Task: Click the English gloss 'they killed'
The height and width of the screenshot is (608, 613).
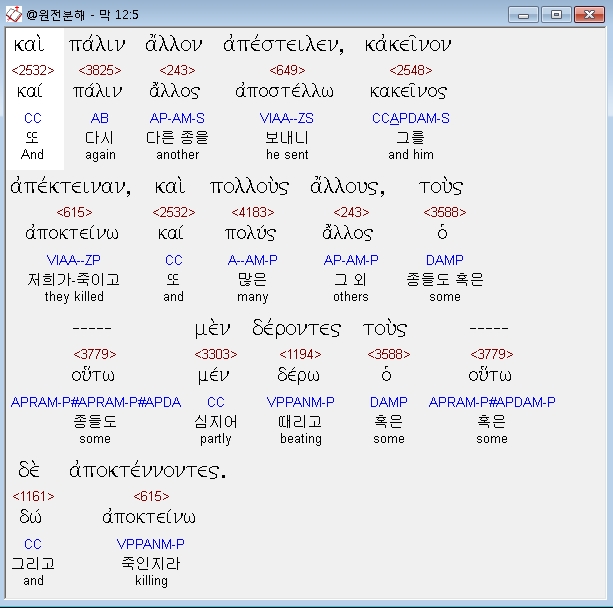Action: [x=74, y=297]
